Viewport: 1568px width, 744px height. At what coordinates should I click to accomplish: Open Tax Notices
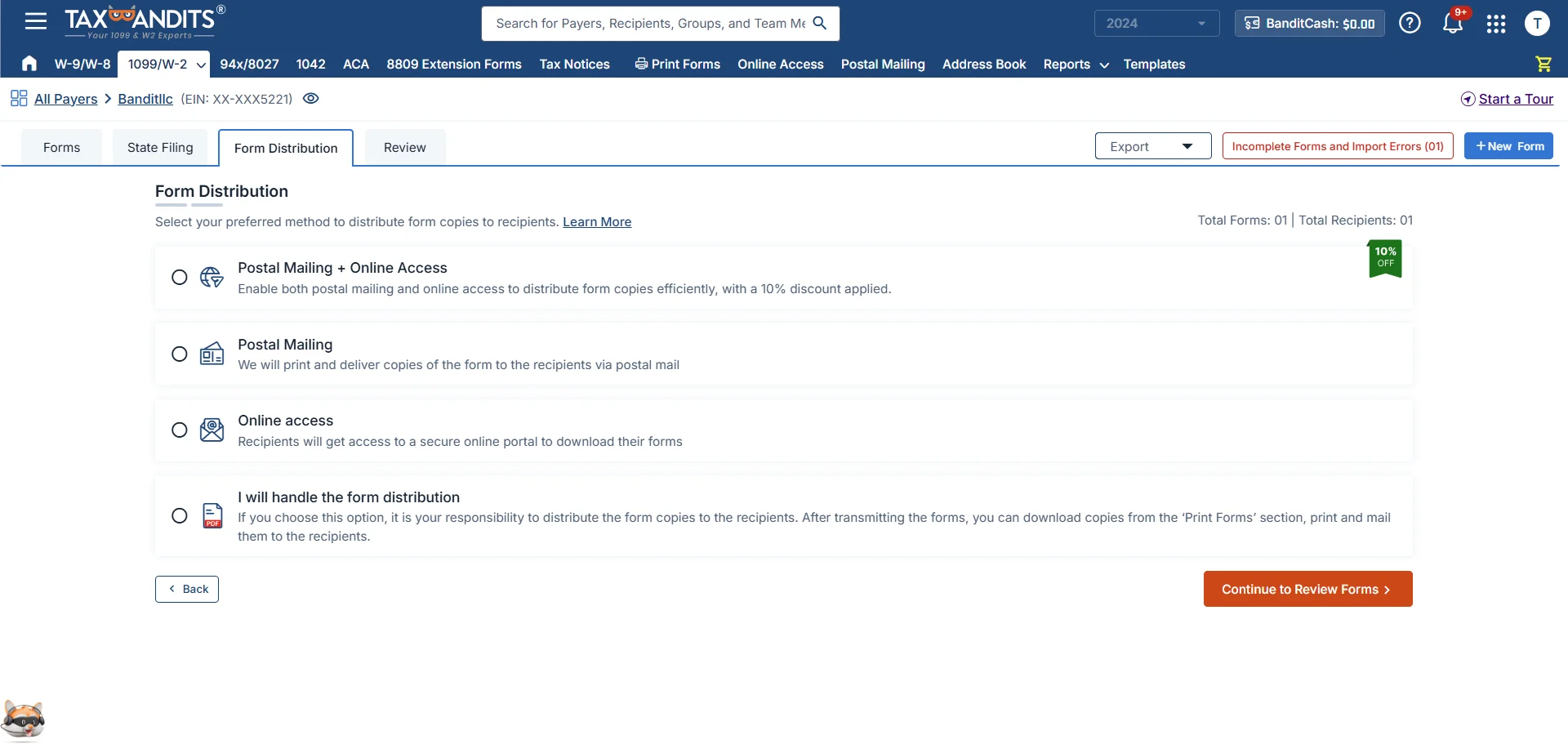pyautogui.click(x=574, y=64)
